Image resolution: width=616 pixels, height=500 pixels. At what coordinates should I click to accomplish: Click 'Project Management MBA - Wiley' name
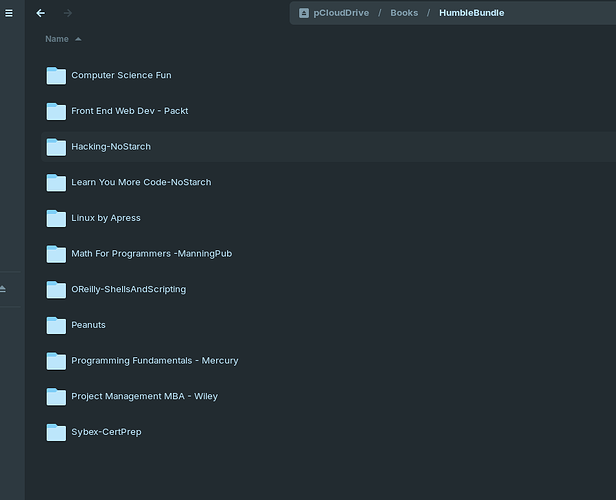coord(144,396)
